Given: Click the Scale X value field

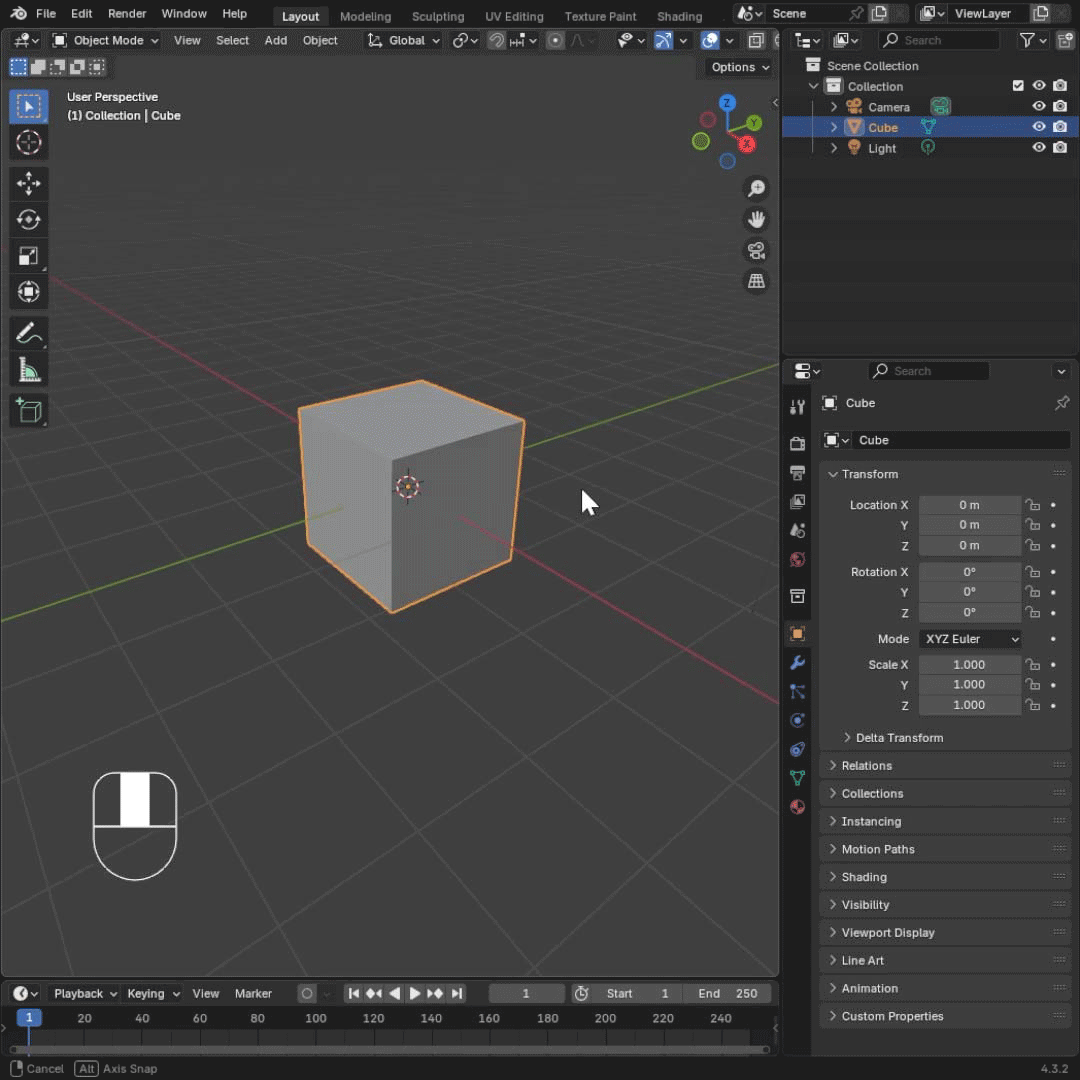Looking at the screenshot, I should coord(969,664).
